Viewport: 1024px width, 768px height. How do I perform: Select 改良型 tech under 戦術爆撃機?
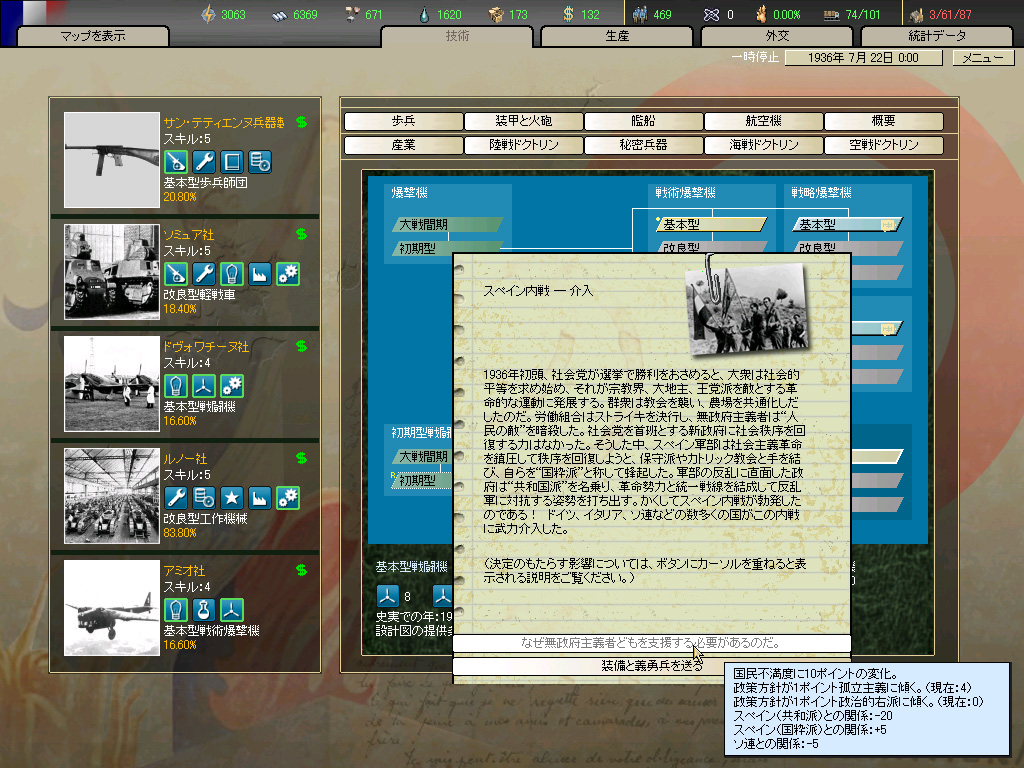[711, 247]
